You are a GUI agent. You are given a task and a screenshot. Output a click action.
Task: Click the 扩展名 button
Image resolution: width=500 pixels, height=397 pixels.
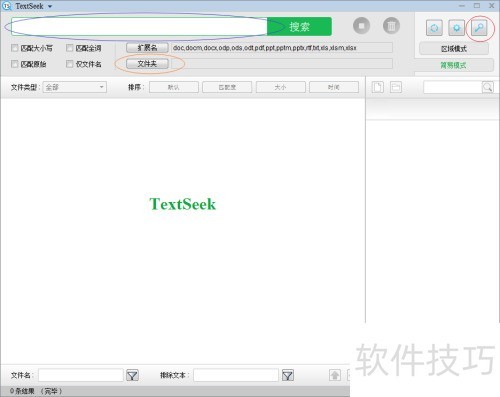tap(147, 48)
